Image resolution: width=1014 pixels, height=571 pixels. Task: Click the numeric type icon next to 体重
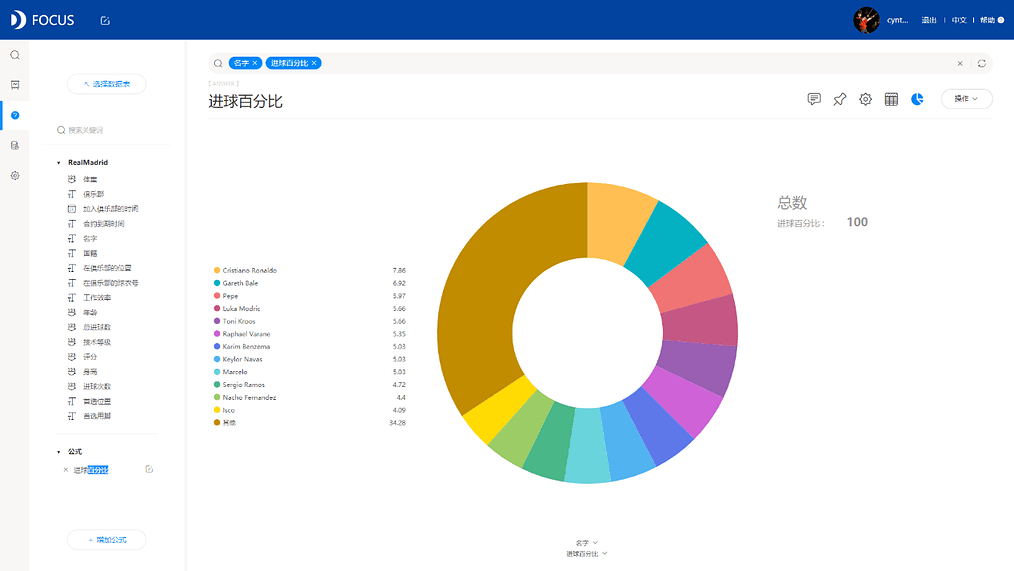pos(72,179)
